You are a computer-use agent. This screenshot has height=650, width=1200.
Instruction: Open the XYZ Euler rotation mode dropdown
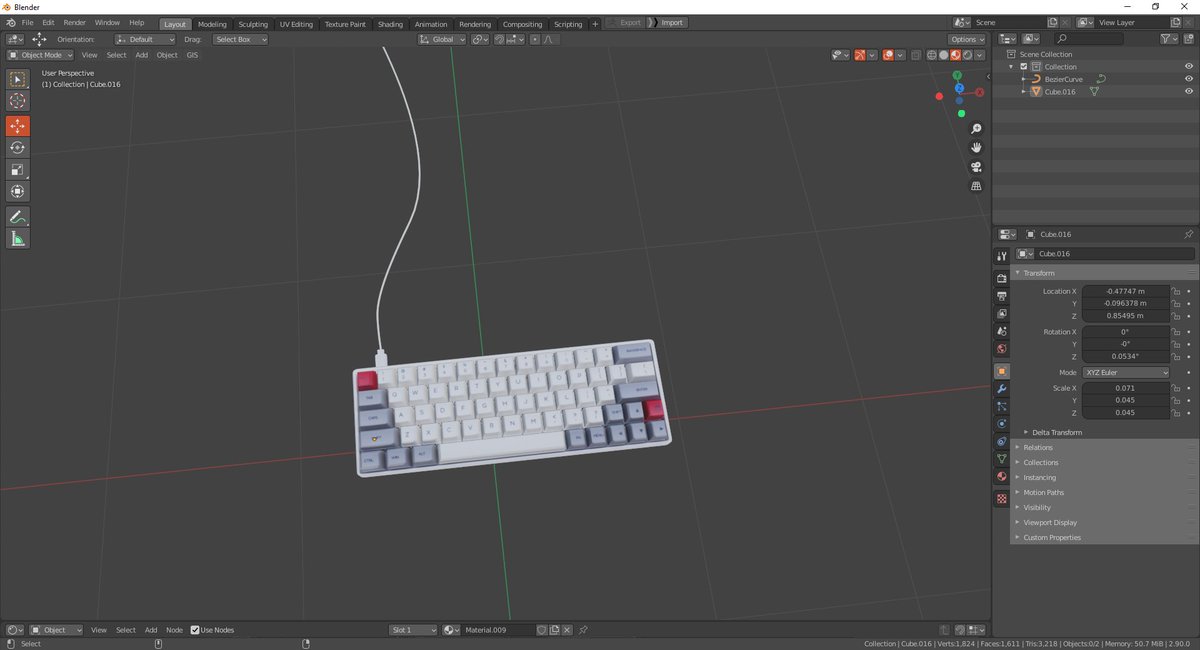tap(1126, 371)
